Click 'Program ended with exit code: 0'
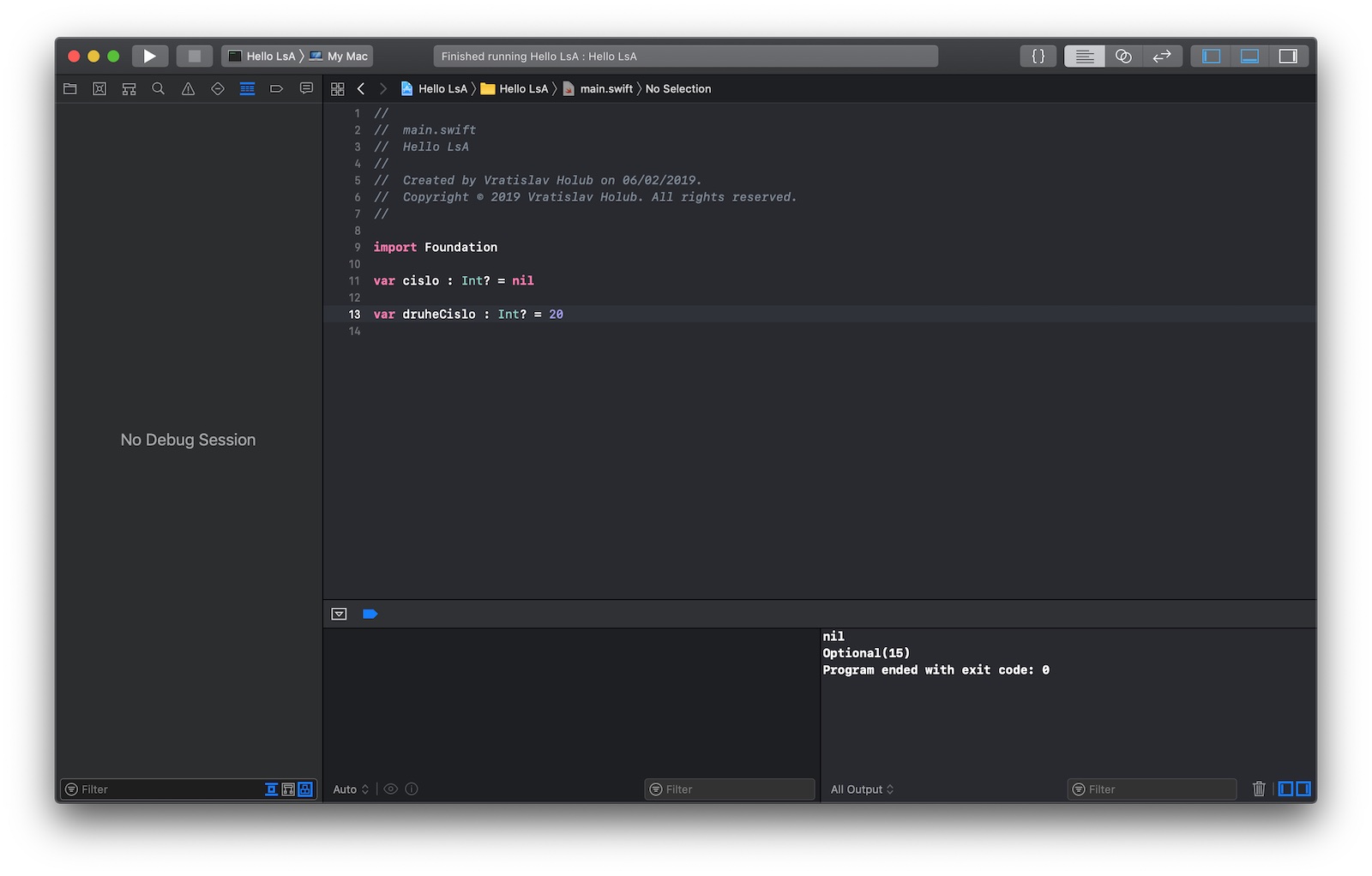The width and height of the screenshot is (1372, 876). (x=936, y=670)
